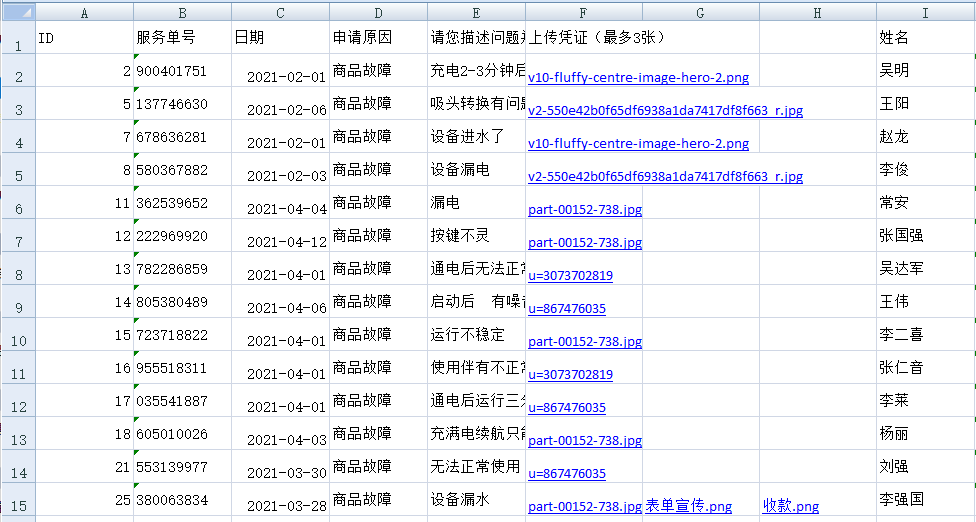Click the select-all corner of the sheet
Viewport: 976px width, 522px height.
pos(17,12)
